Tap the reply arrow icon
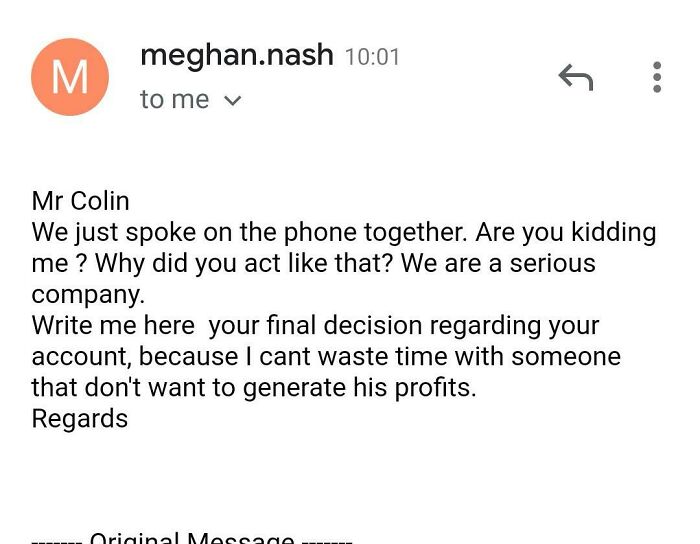The height and width of the screenshot is (544, 700). pyautogui.click(x=575, y=77)
